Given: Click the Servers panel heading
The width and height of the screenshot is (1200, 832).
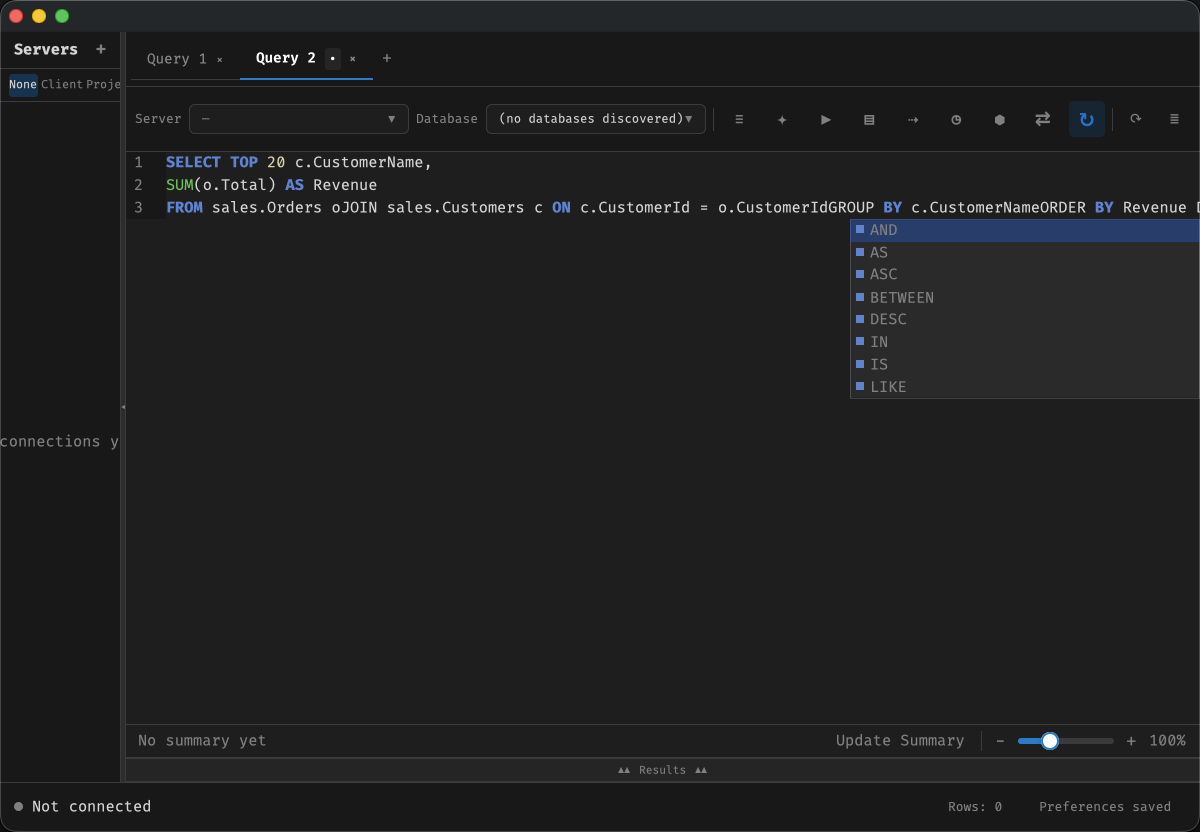Looking at the screenshot, I should 46,49.
